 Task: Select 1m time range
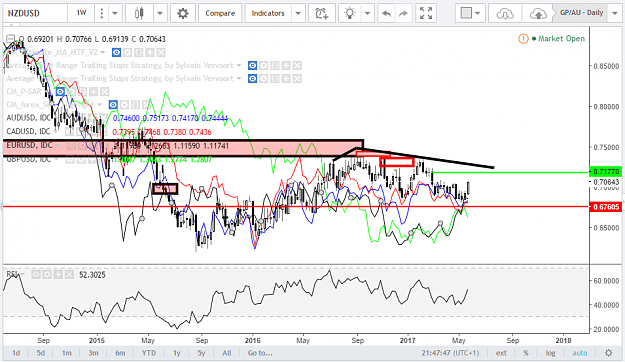[67, 353]
